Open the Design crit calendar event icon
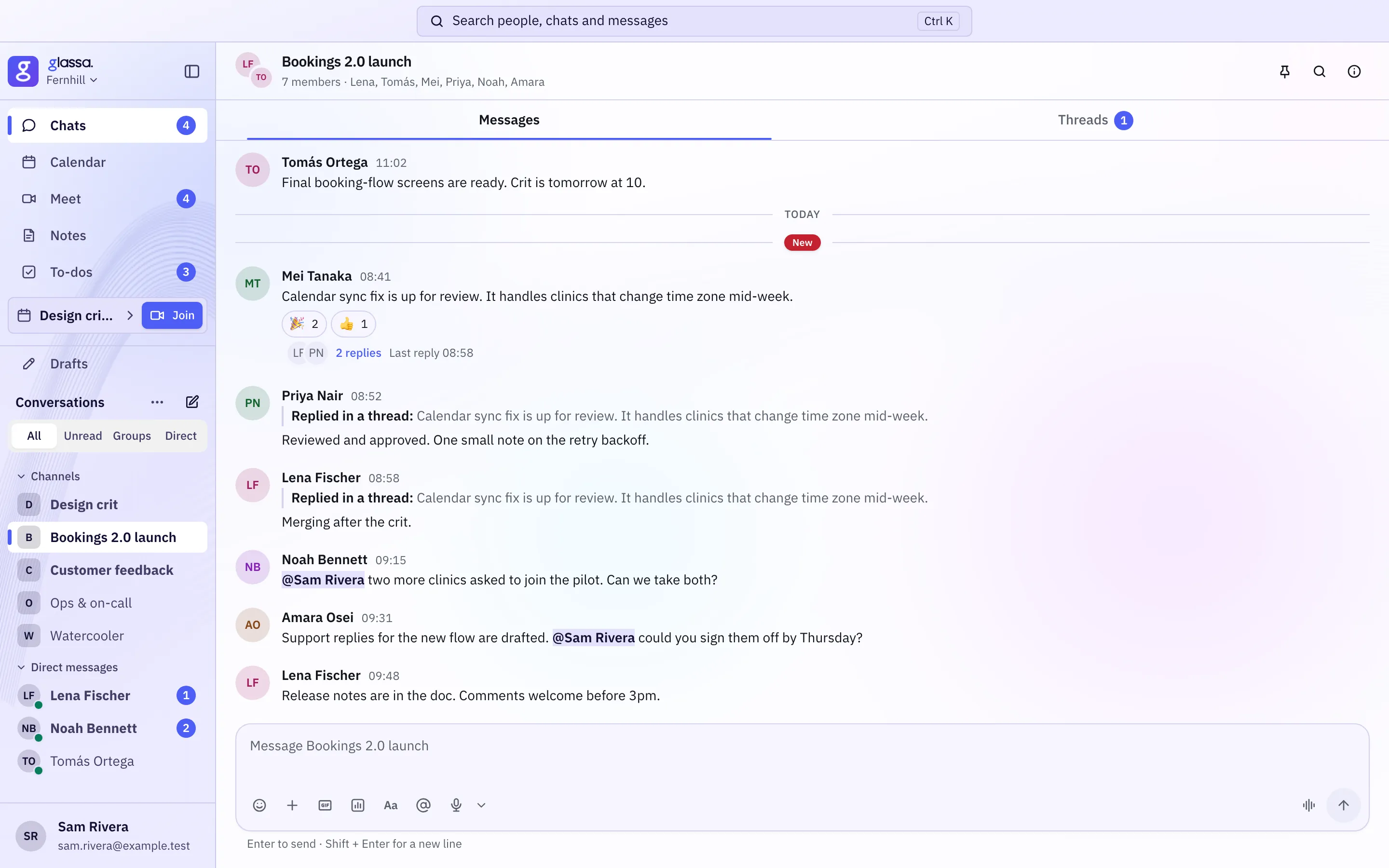The width and height of the screenshot is (1389, 868). pyautogui.click(x=24, y=315)
